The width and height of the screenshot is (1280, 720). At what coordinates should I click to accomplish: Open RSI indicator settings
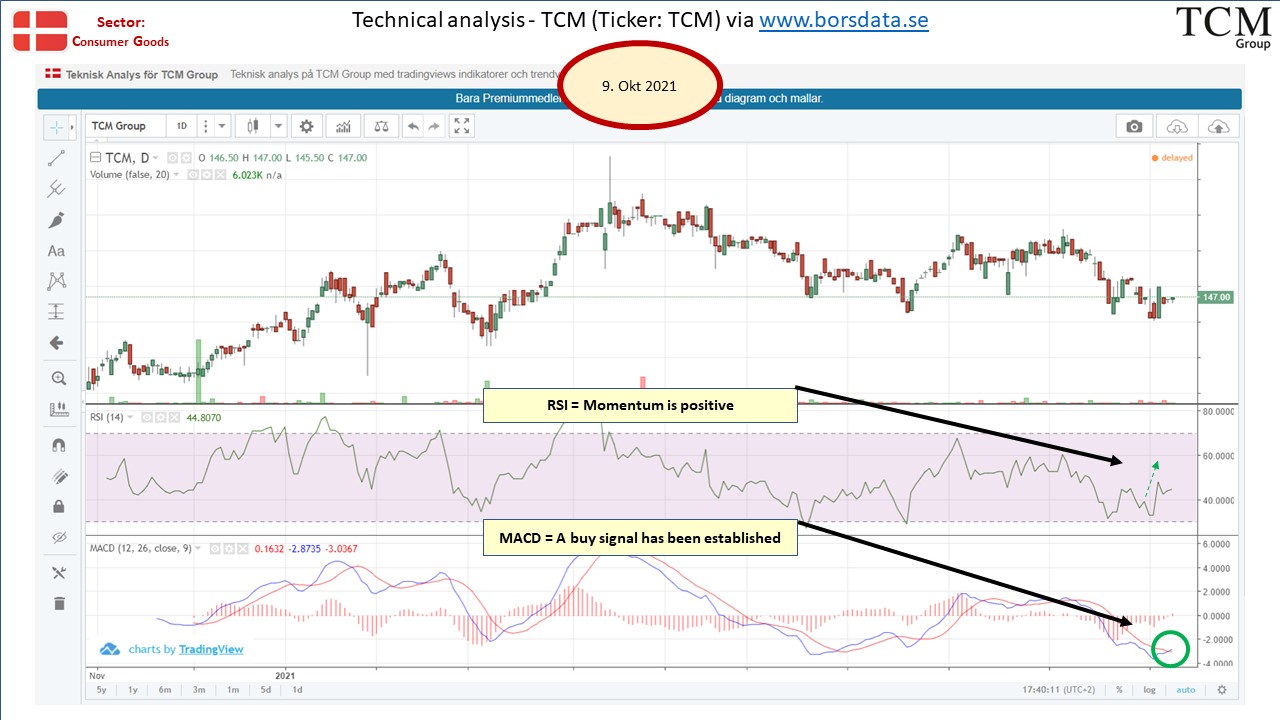(161, 417)
